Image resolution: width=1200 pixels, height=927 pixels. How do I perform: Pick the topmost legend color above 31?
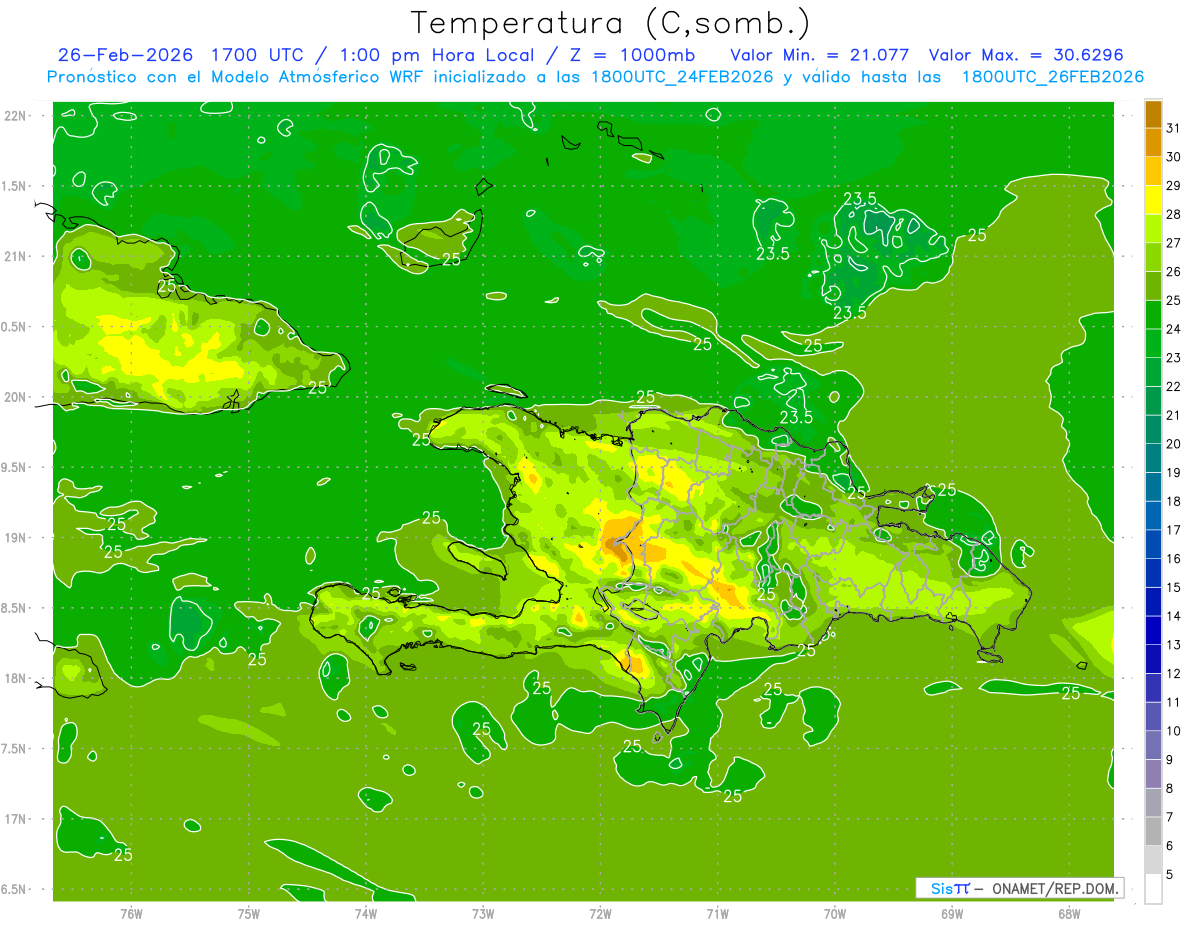pos(1153,115)
